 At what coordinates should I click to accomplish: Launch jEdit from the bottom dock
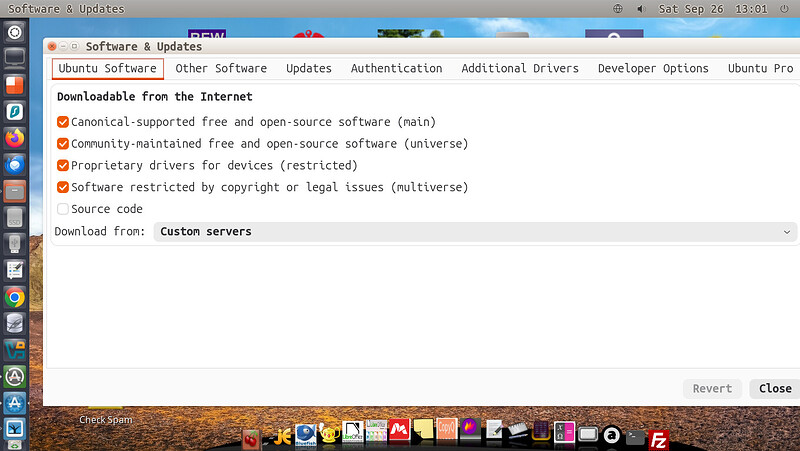(x=282, y=437)
